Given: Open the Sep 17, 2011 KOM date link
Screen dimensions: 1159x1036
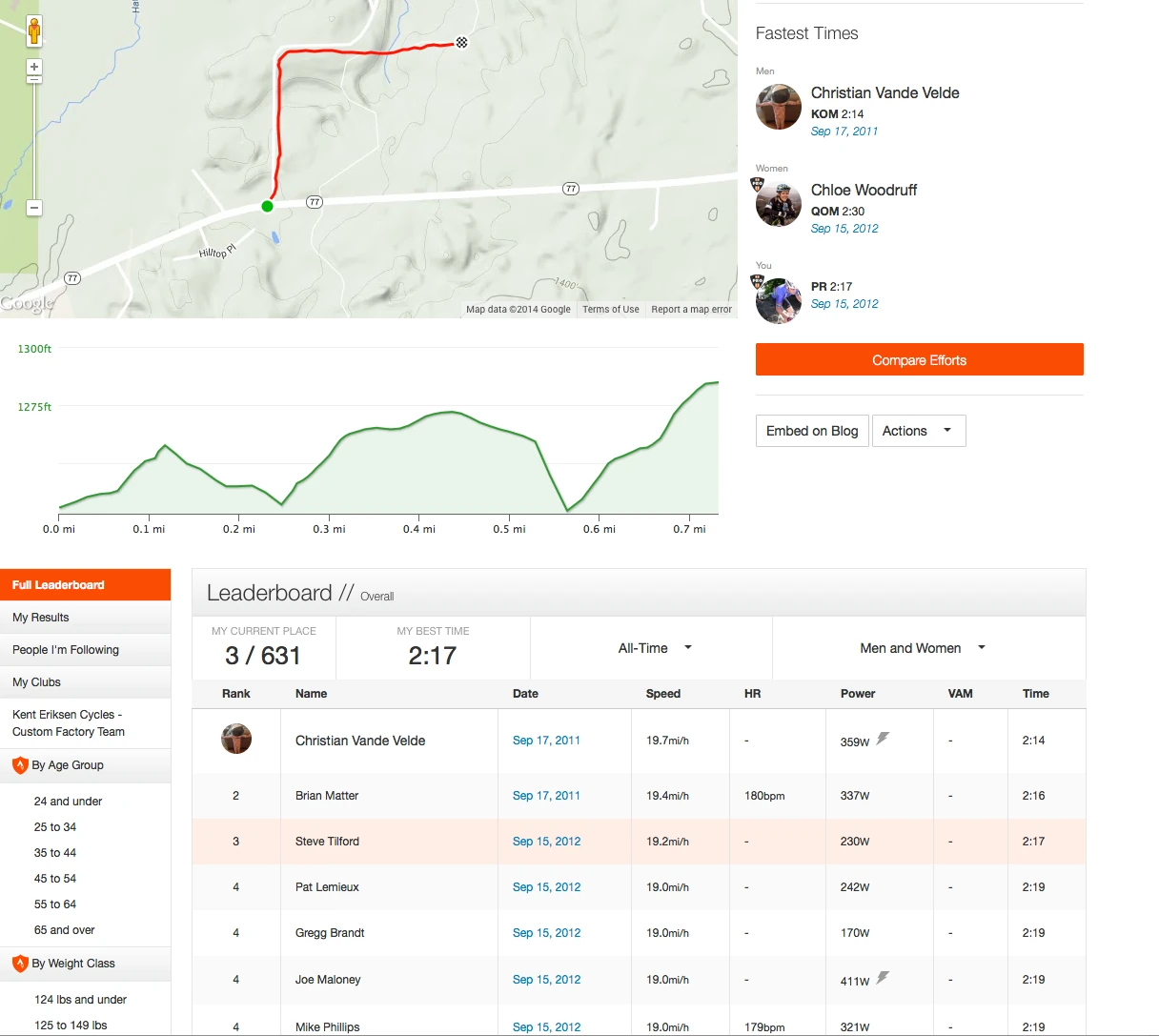Looking at the screenshot, I should tap(844, 132).
